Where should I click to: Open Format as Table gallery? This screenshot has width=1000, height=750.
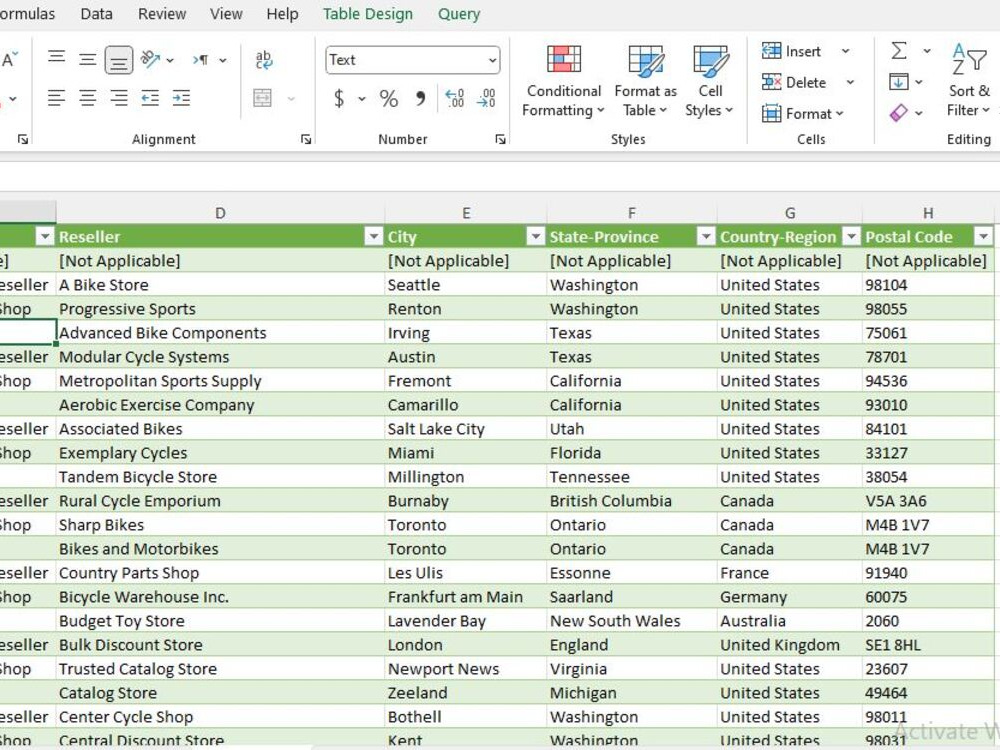645,81
